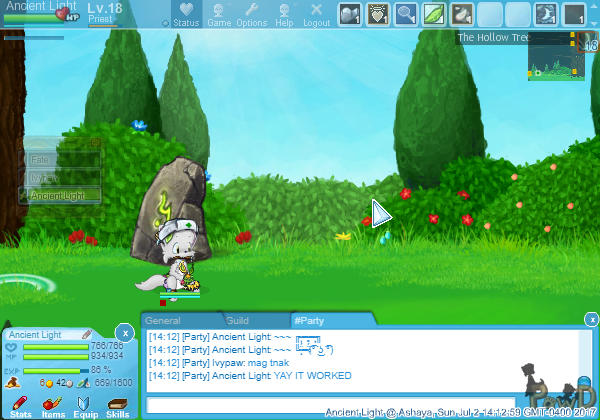Click the Logout button
The height and width of the screenshot is (420, 600).
pos(316,15)
